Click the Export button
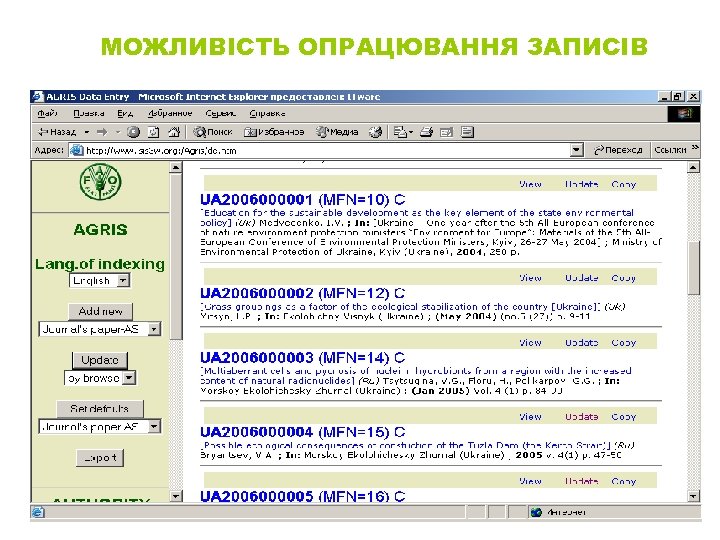This screenshot has height=540, width=720. click(100, 457)
